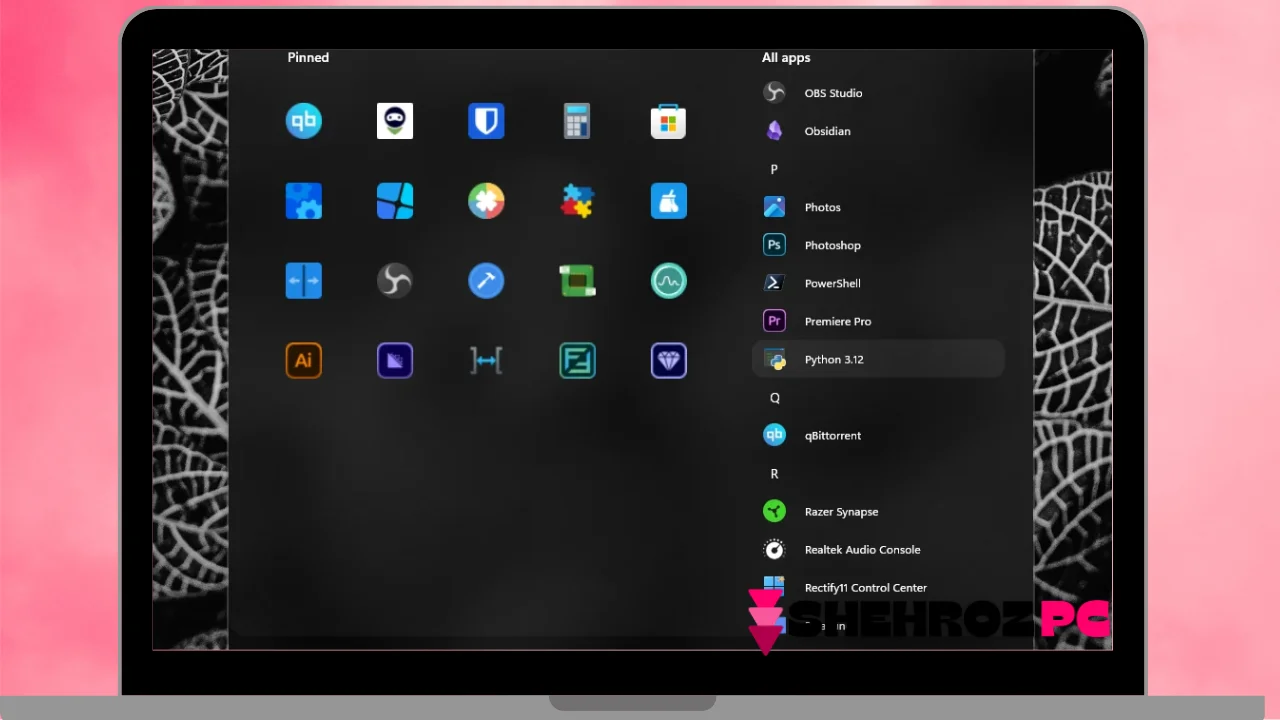The image size is (1280, 720).
Task: Select the highlighted Python 3.12 entry
Action: (x=878, y=359)
